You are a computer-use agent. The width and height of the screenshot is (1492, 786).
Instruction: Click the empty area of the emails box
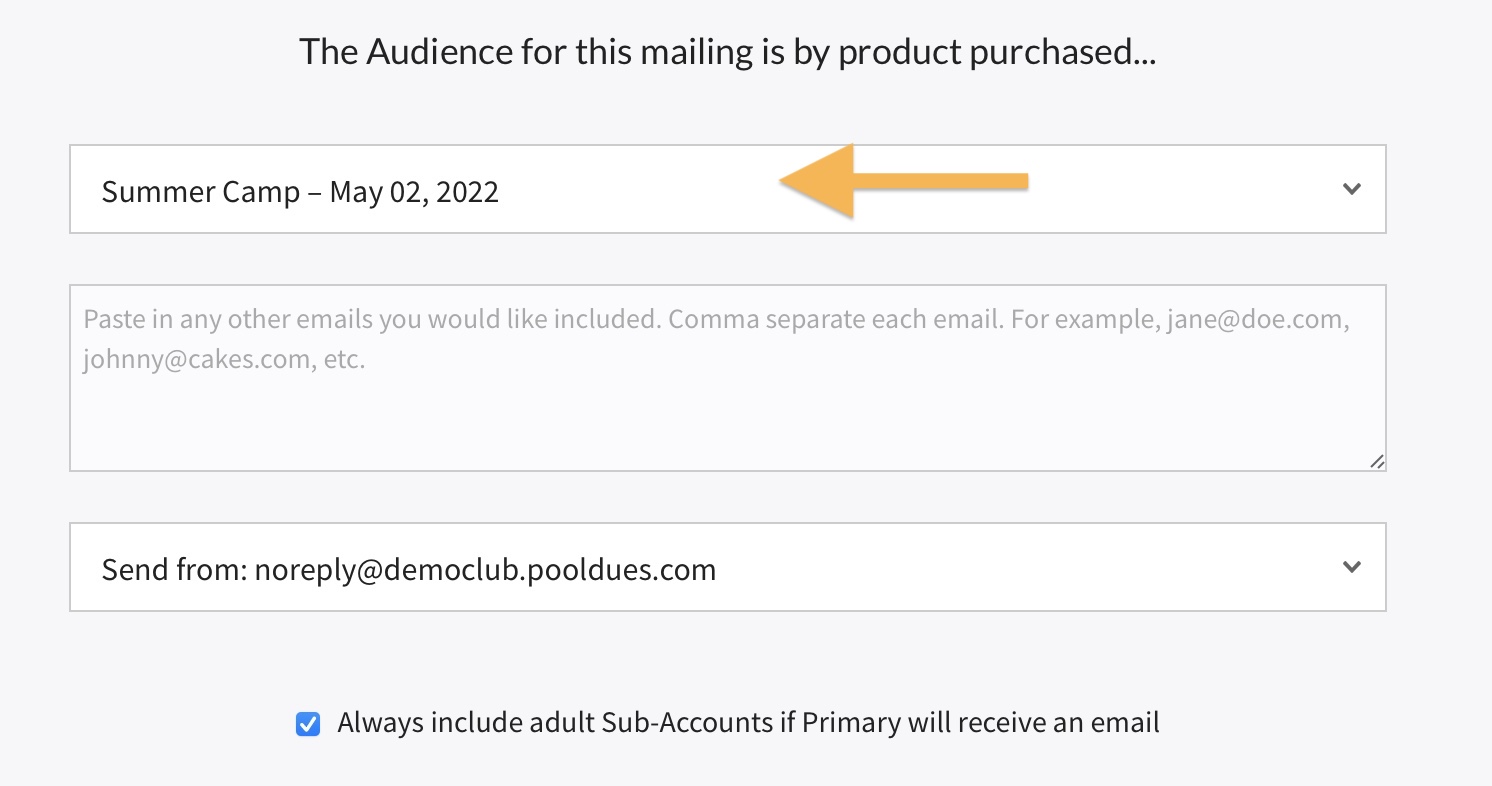(727, 425)
